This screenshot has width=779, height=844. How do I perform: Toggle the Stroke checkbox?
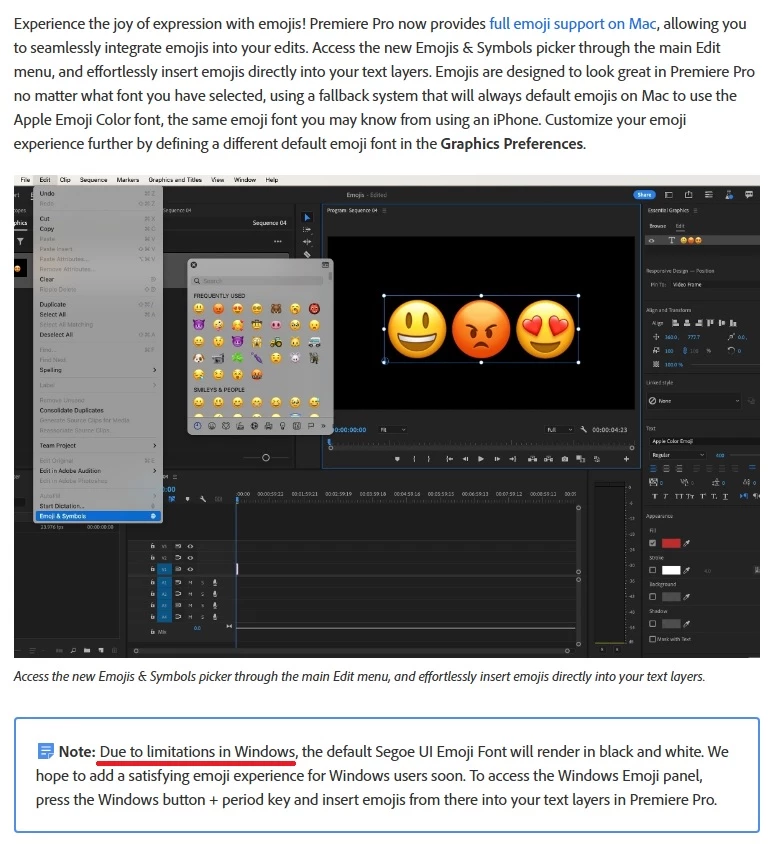pyautogui.click(x=653, y=570)
